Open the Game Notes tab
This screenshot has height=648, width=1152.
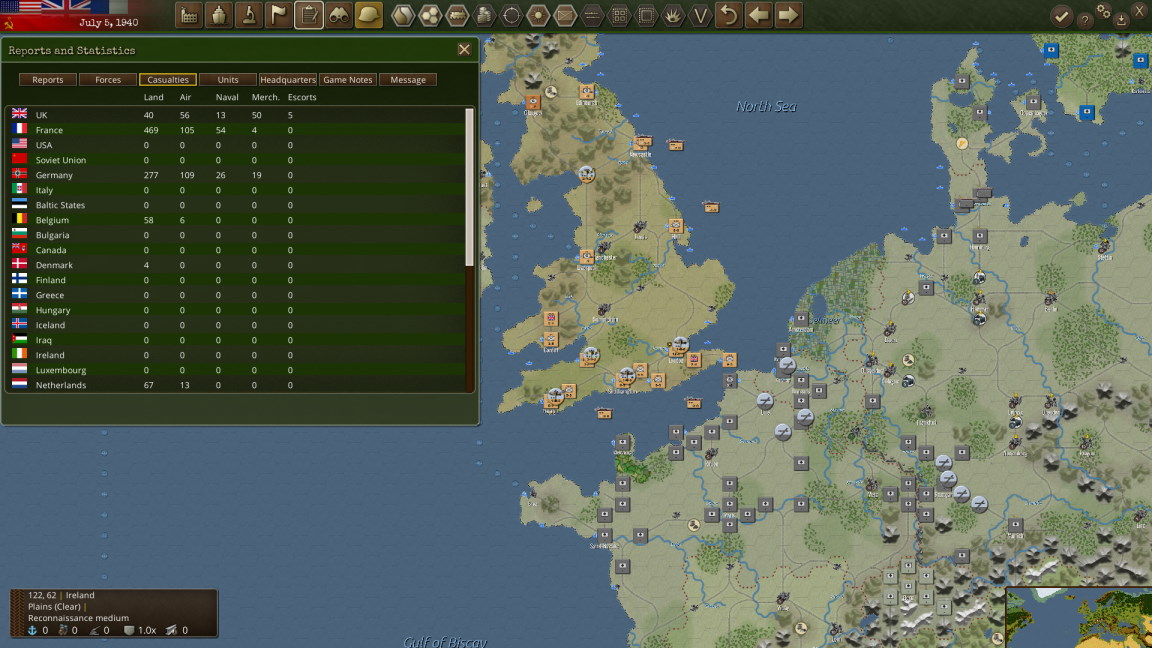click(x=348, y=79)
